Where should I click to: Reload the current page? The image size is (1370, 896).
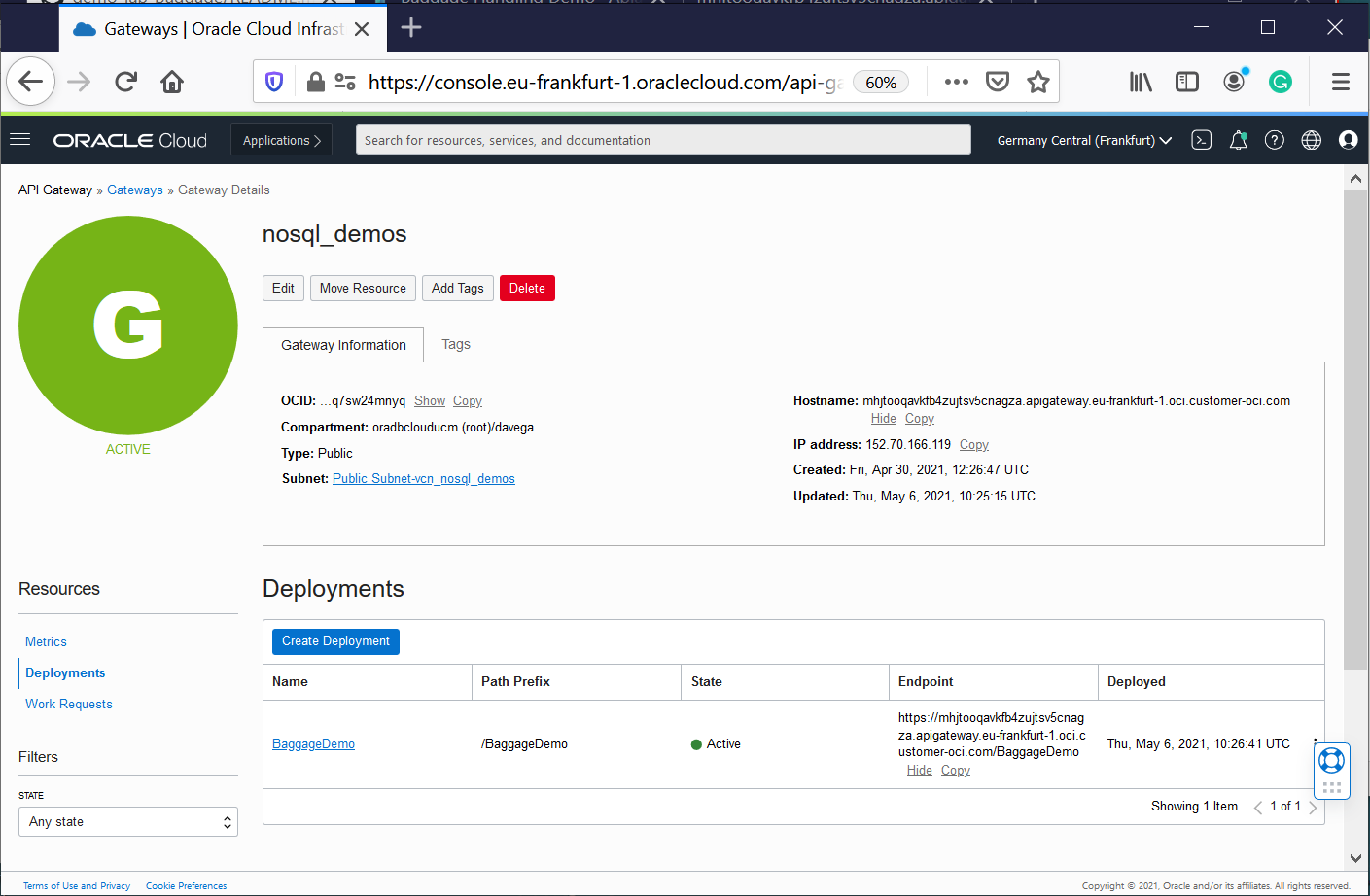[x=125, y=82]
